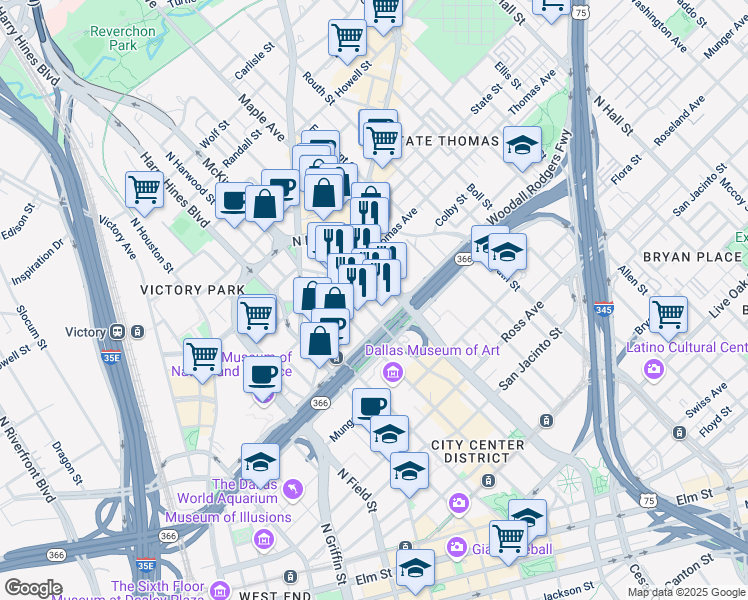Image resolution: width=748 pixels, height=600 pixels.
Task: Click the Reverchon Park label
Action: [123, 38]
